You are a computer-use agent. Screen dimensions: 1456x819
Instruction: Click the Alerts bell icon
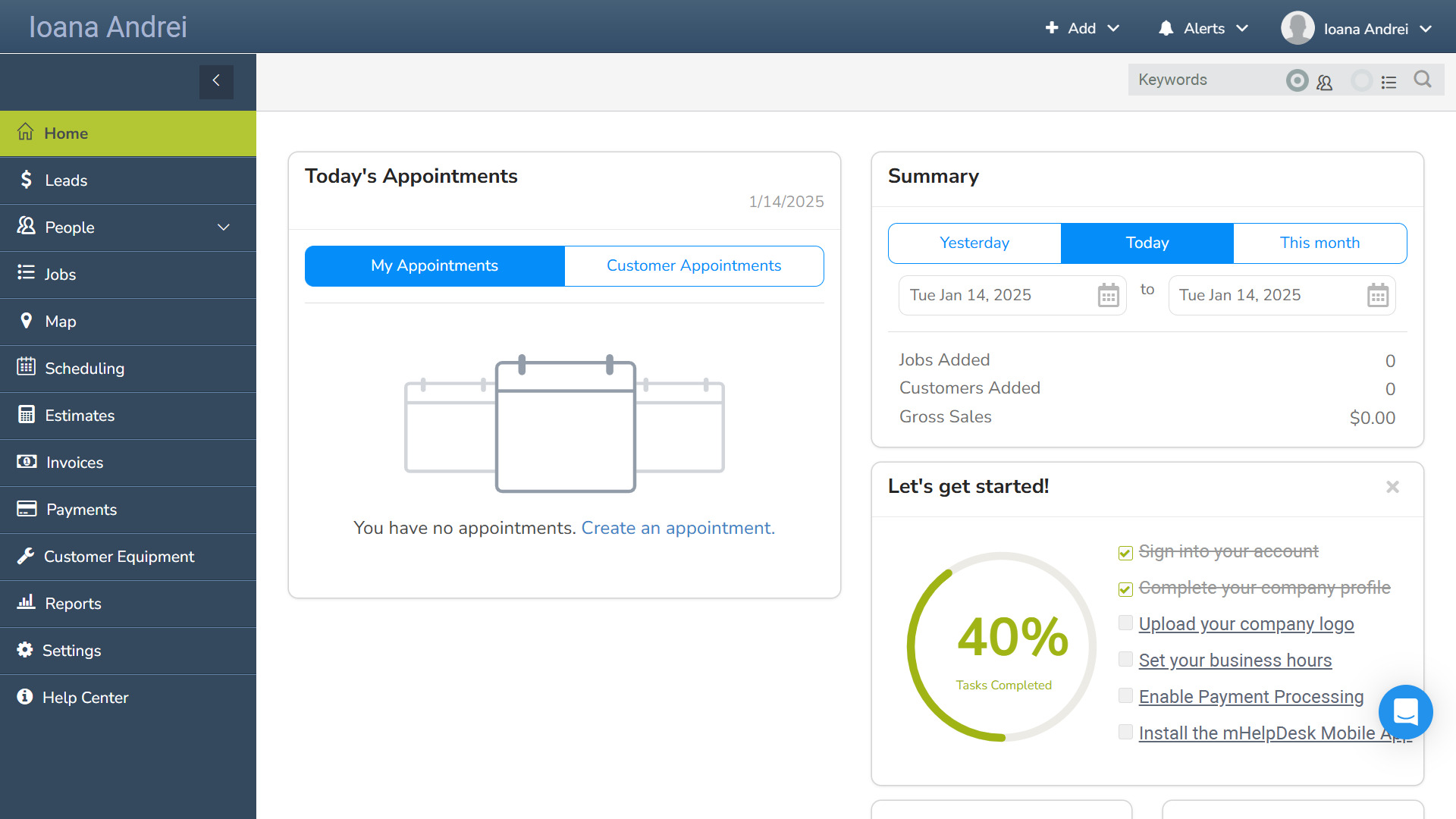1166,28
